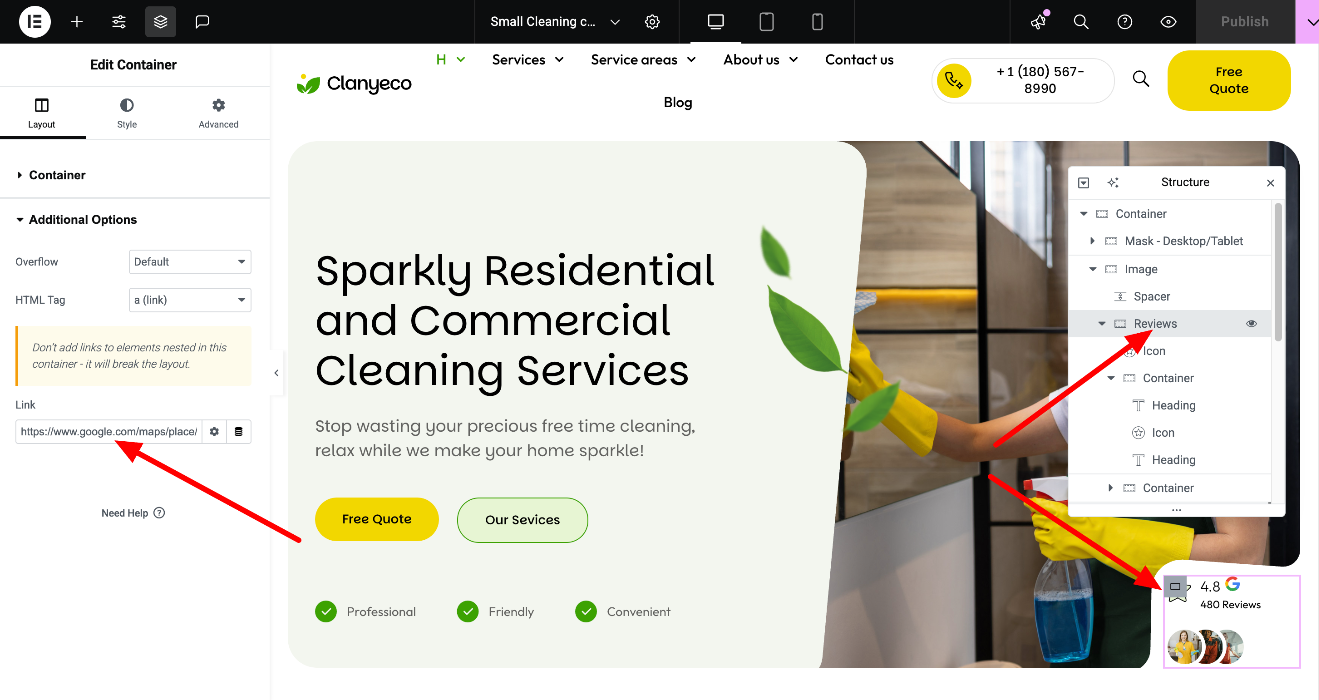
Task: Preview changes with the eye icon
Action: (1168, 21)
